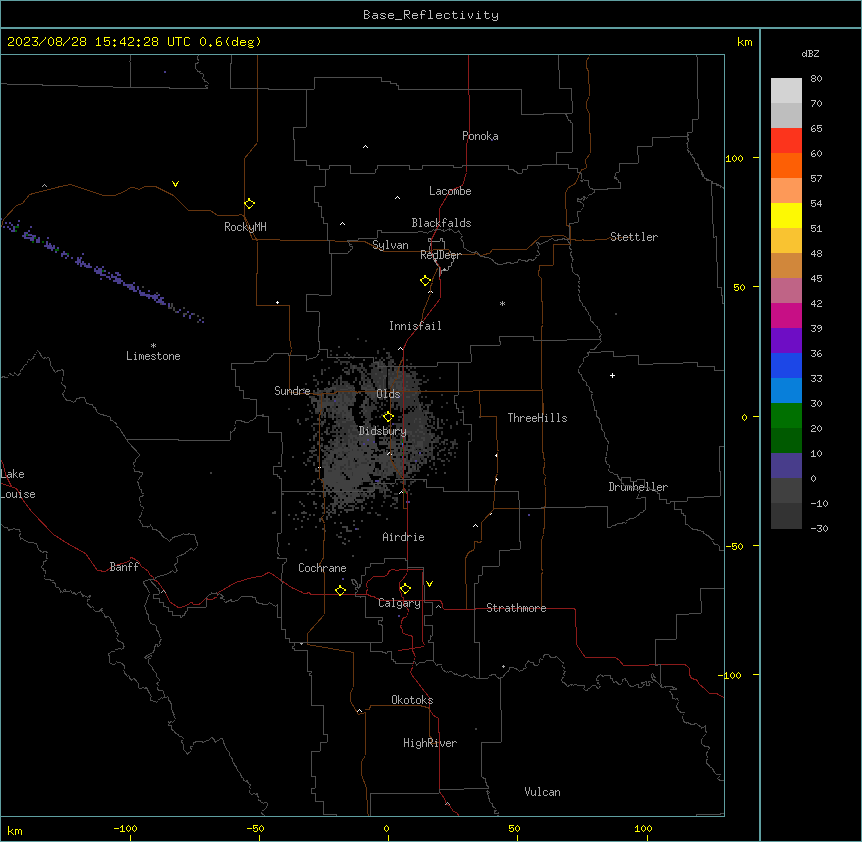Click the yellow diamond marker at RockyMH
Viewport: 862px width, 842px height.
[x=249, y=204]
